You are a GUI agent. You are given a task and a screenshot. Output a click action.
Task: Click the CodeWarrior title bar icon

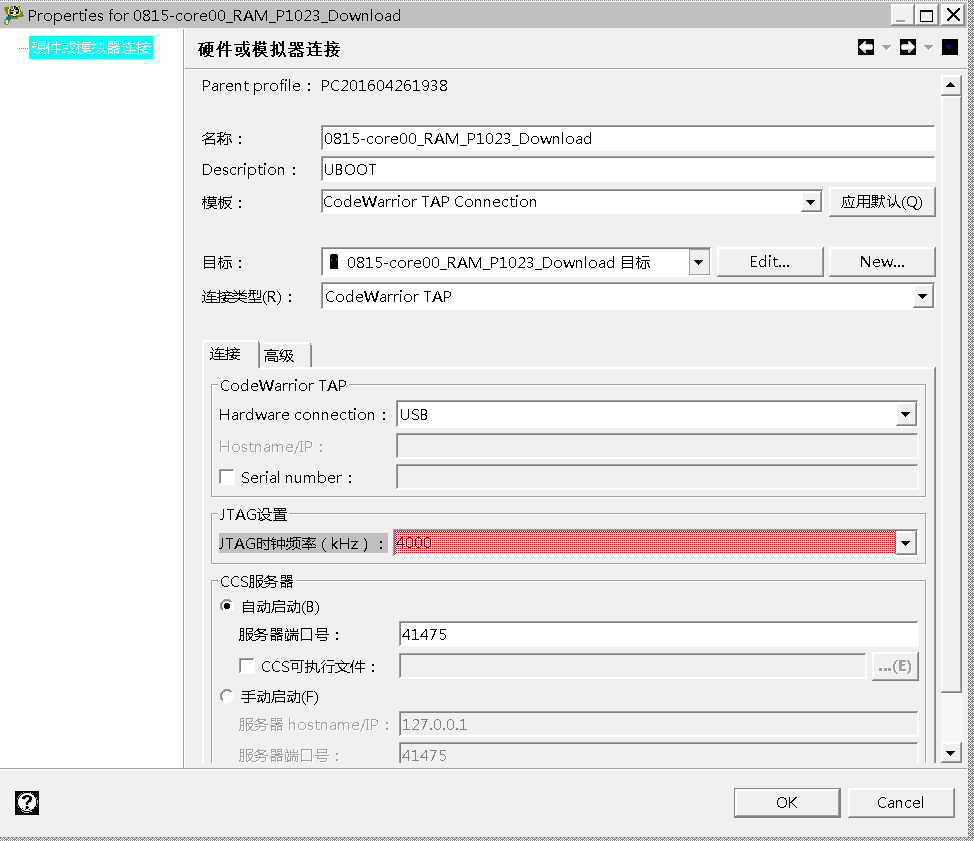click(x=12, y=14)
